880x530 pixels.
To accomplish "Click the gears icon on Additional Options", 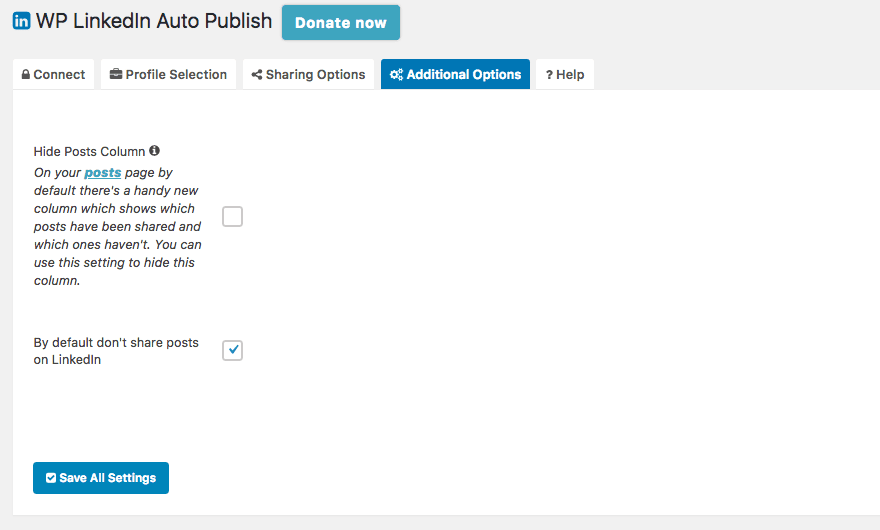I will [397, 75].
